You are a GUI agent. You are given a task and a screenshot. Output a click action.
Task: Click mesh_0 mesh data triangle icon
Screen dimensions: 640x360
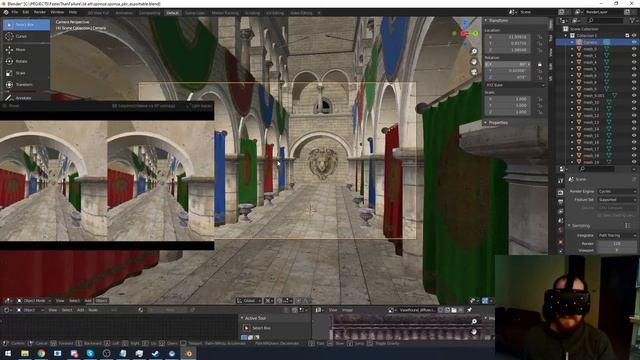click(607, 49)
